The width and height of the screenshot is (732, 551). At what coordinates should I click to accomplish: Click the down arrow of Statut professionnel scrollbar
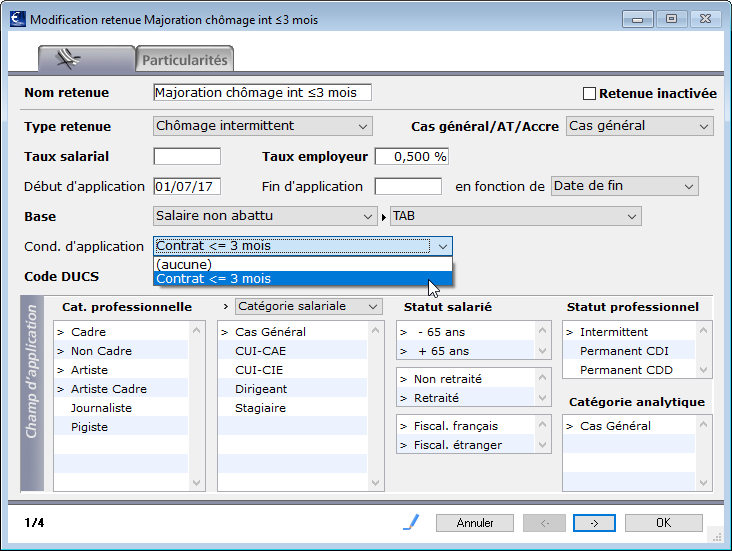coord(704,370)
